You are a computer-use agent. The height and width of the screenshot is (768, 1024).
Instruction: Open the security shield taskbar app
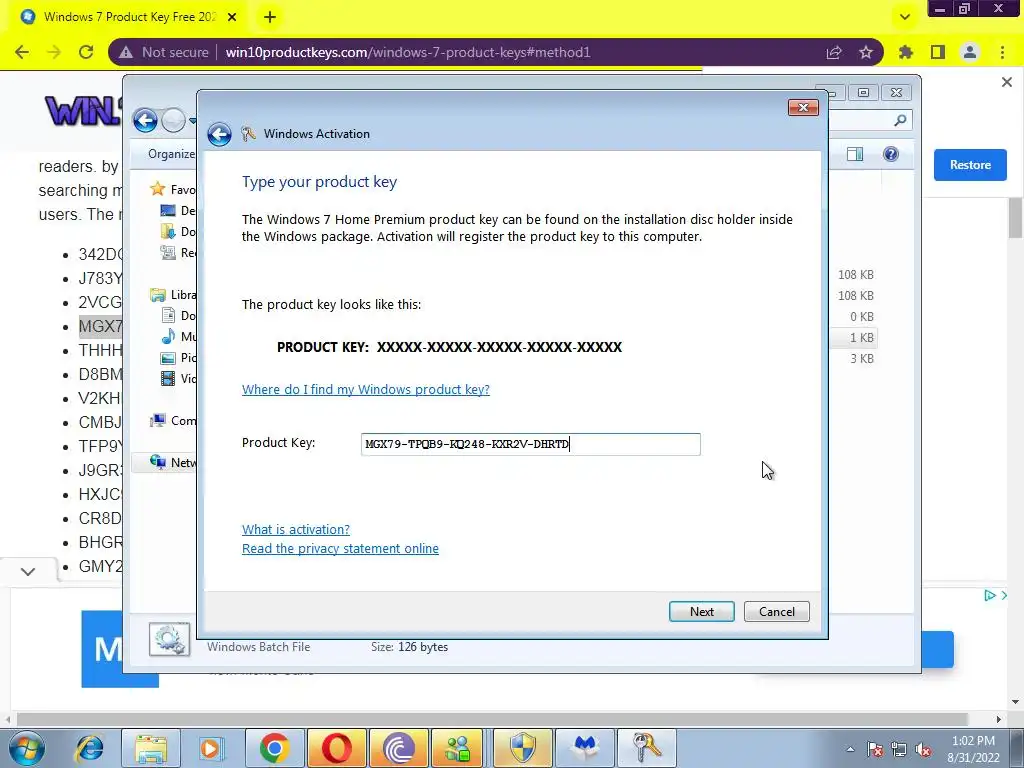[522, 748]
